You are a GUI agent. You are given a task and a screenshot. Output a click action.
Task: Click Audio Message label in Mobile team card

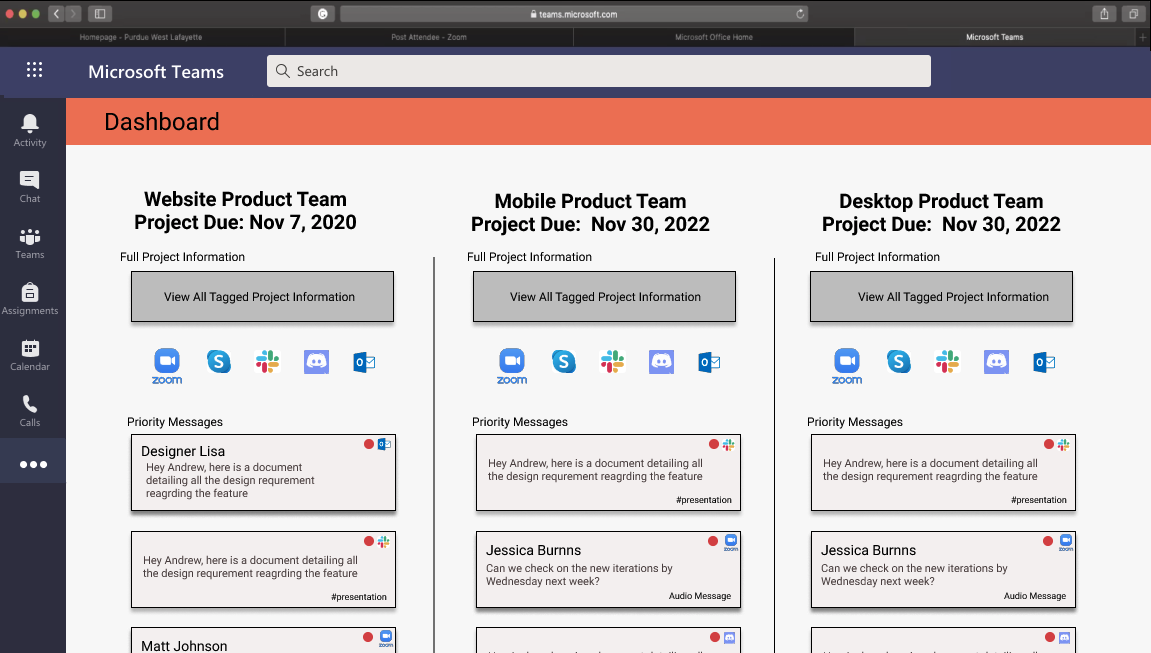[x=700, y=596]
